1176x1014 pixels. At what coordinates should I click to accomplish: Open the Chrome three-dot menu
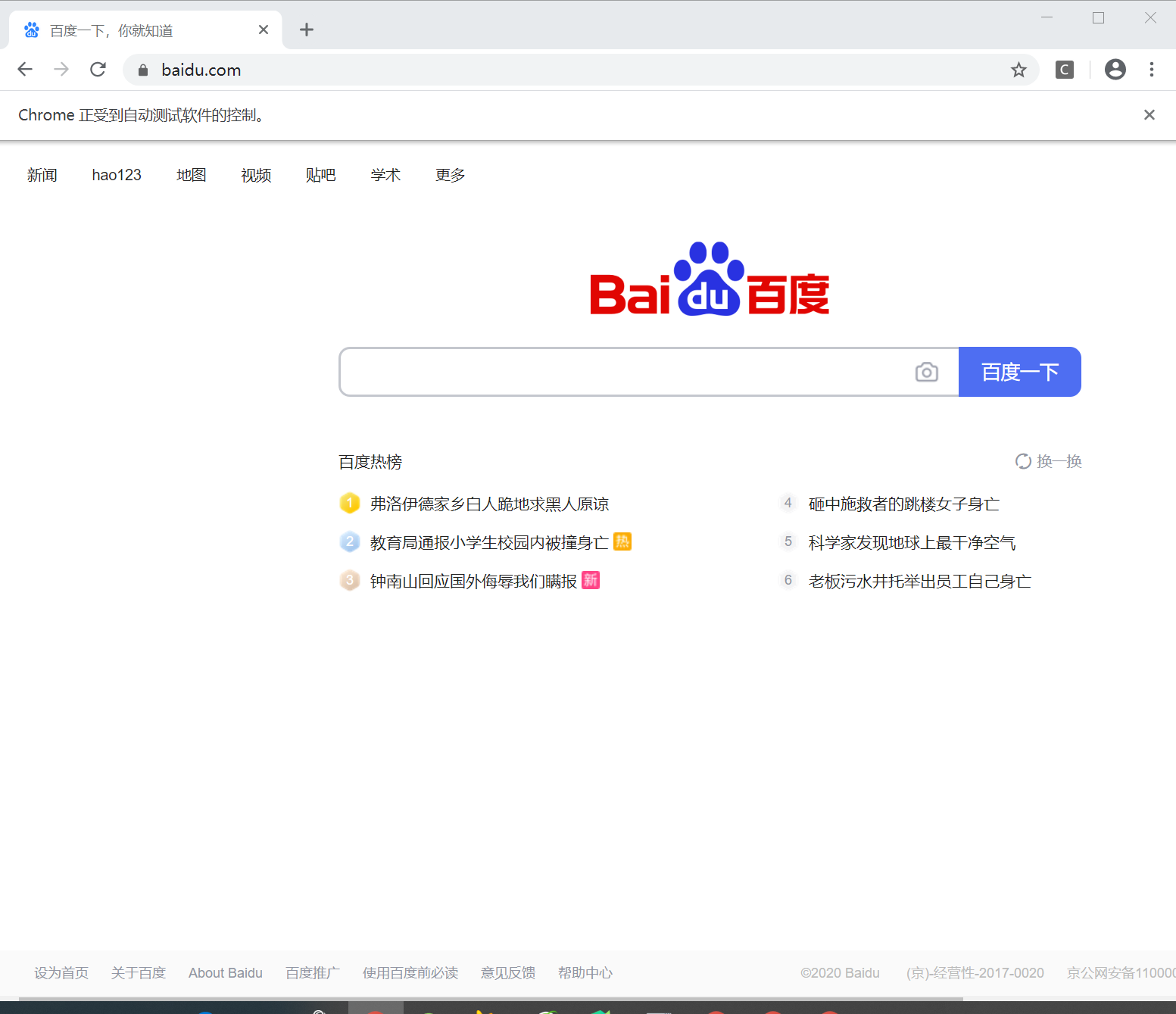click(x=1151, y=70)
